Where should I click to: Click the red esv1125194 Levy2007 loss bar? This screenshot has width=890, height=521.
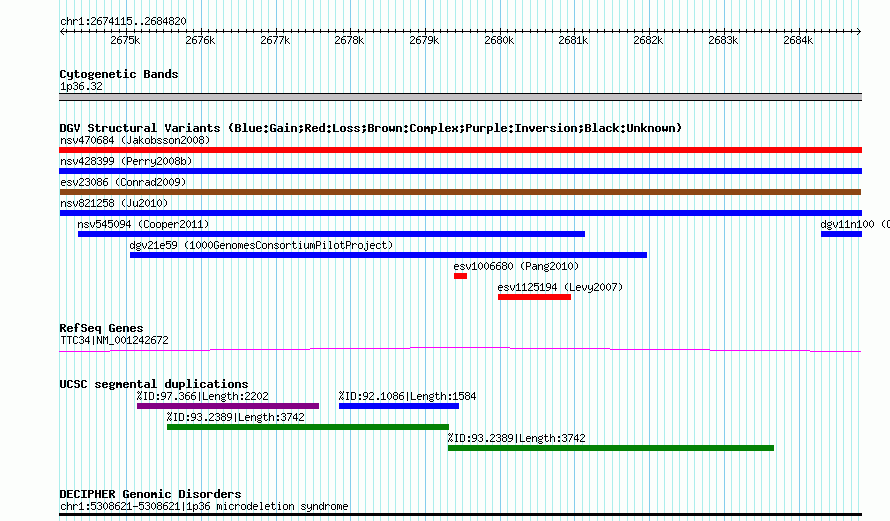pyautogui.click(x=534, y=297)
